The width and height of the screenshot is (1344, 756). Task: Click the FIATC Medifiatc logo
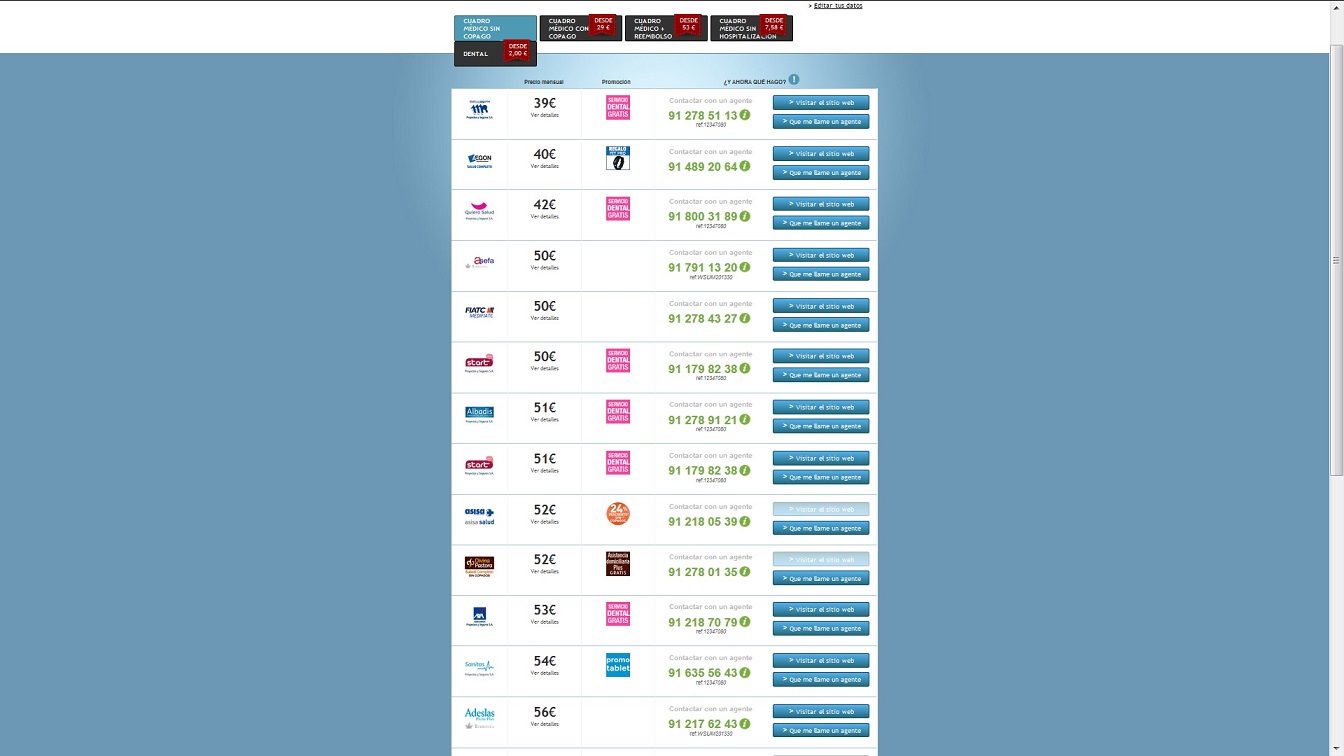tap(479, 312)
